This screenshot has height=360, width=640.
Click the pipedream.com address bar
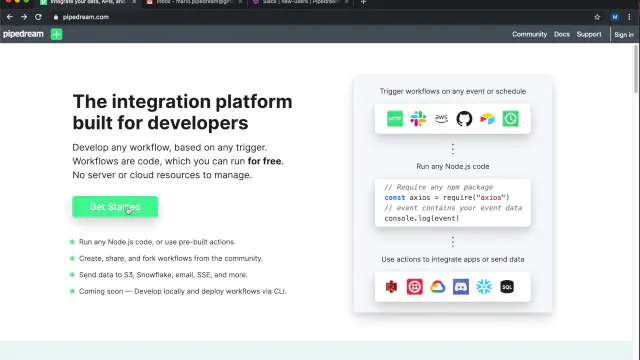[318, 17]
